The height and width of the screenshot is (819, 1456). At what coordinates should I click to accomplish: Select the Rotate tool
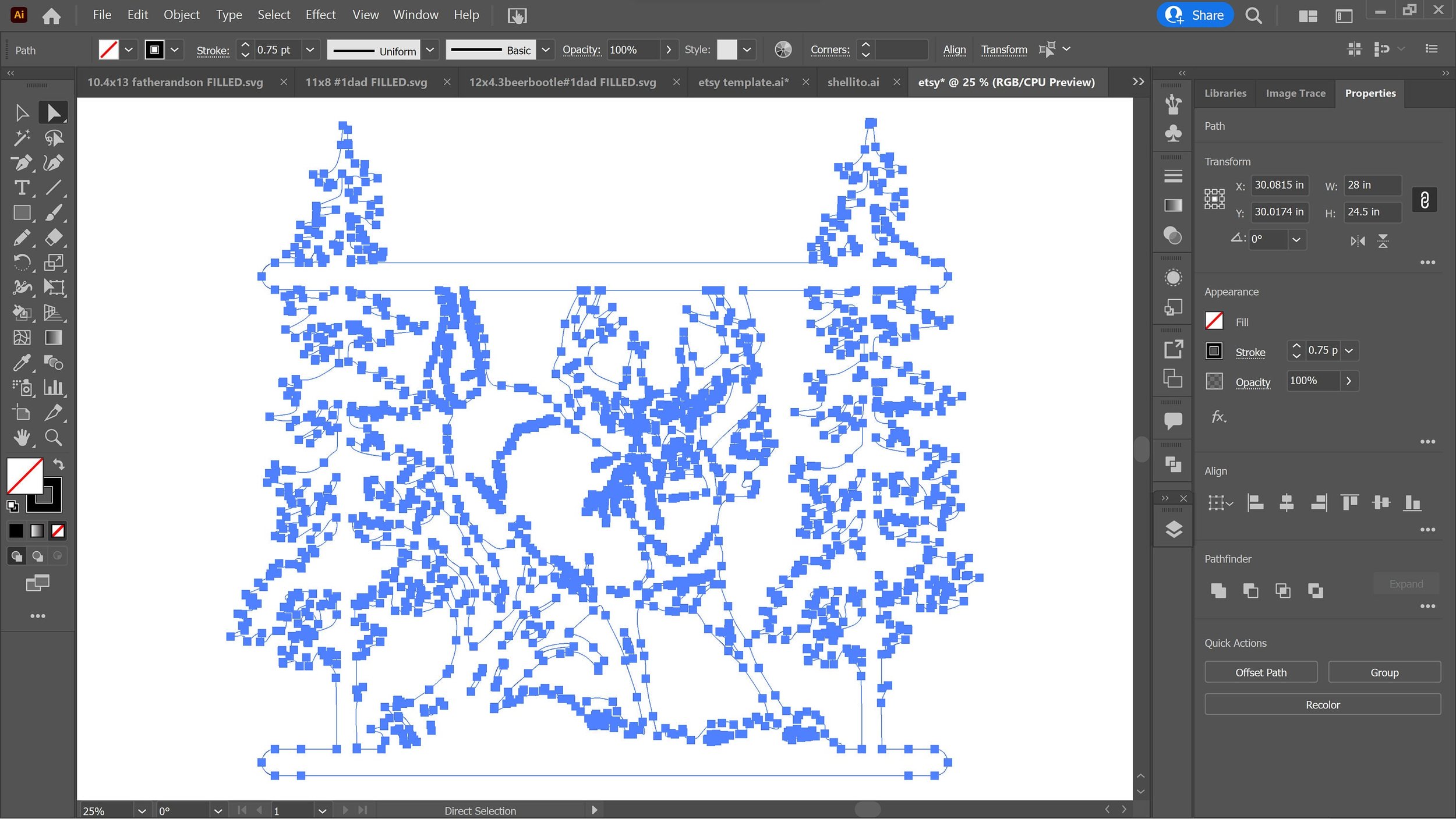click(22, 263)
